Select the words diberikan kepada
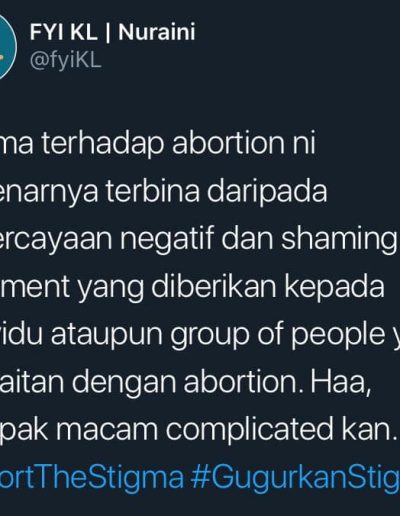This screenshot has height=516, width=400. (x=268, y=287)
